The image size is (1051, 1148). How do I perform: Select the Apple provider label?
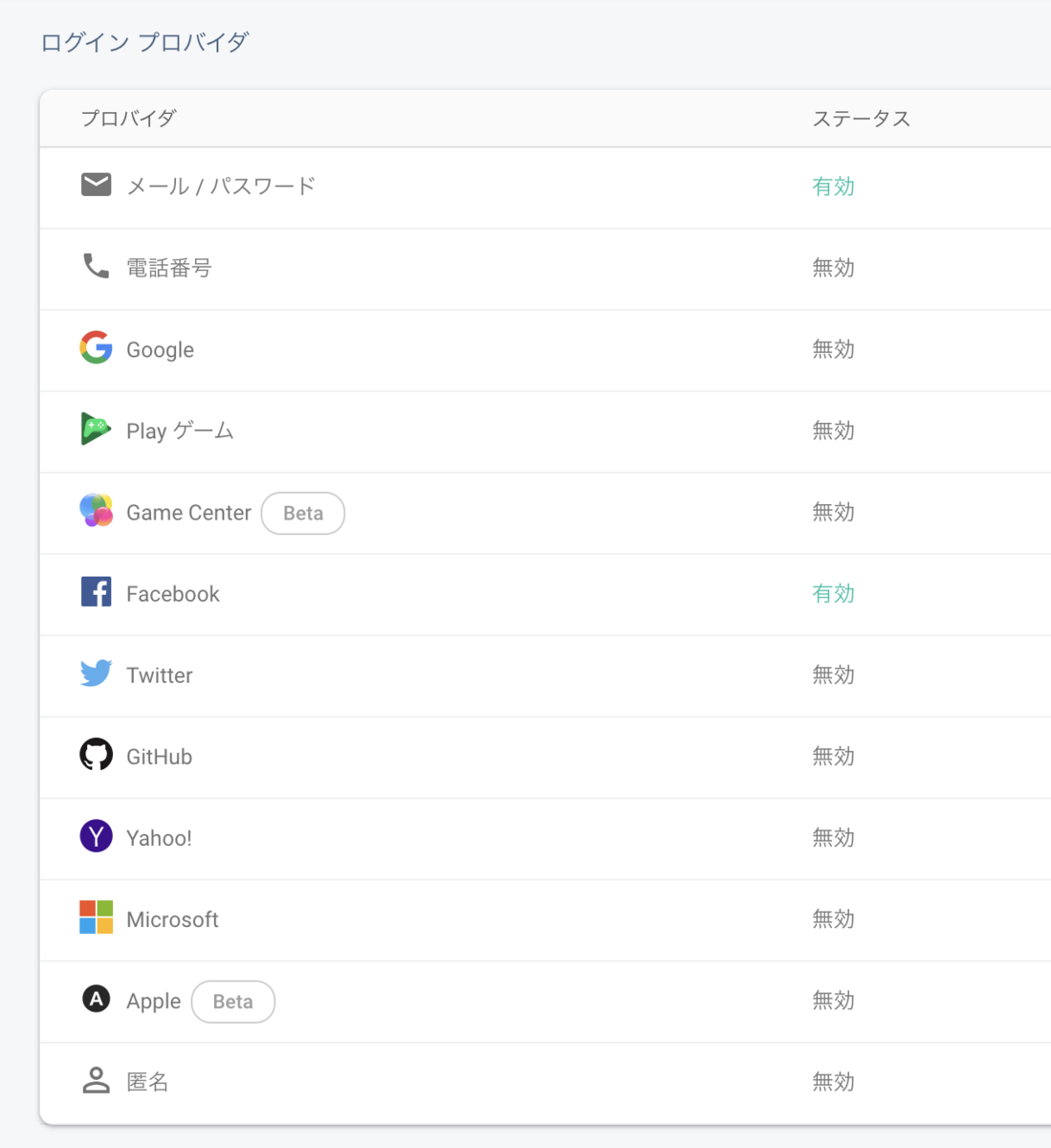(x=153, y=1002)
